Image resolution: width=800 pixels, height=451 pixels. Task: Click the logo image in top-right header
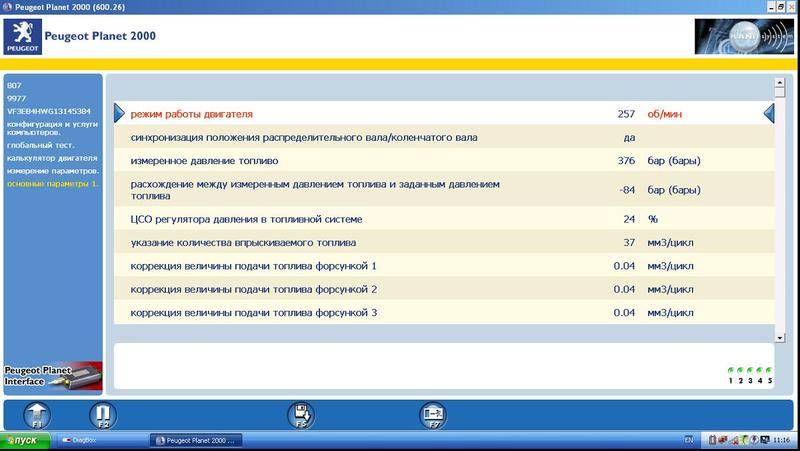(x=744, y=37)
